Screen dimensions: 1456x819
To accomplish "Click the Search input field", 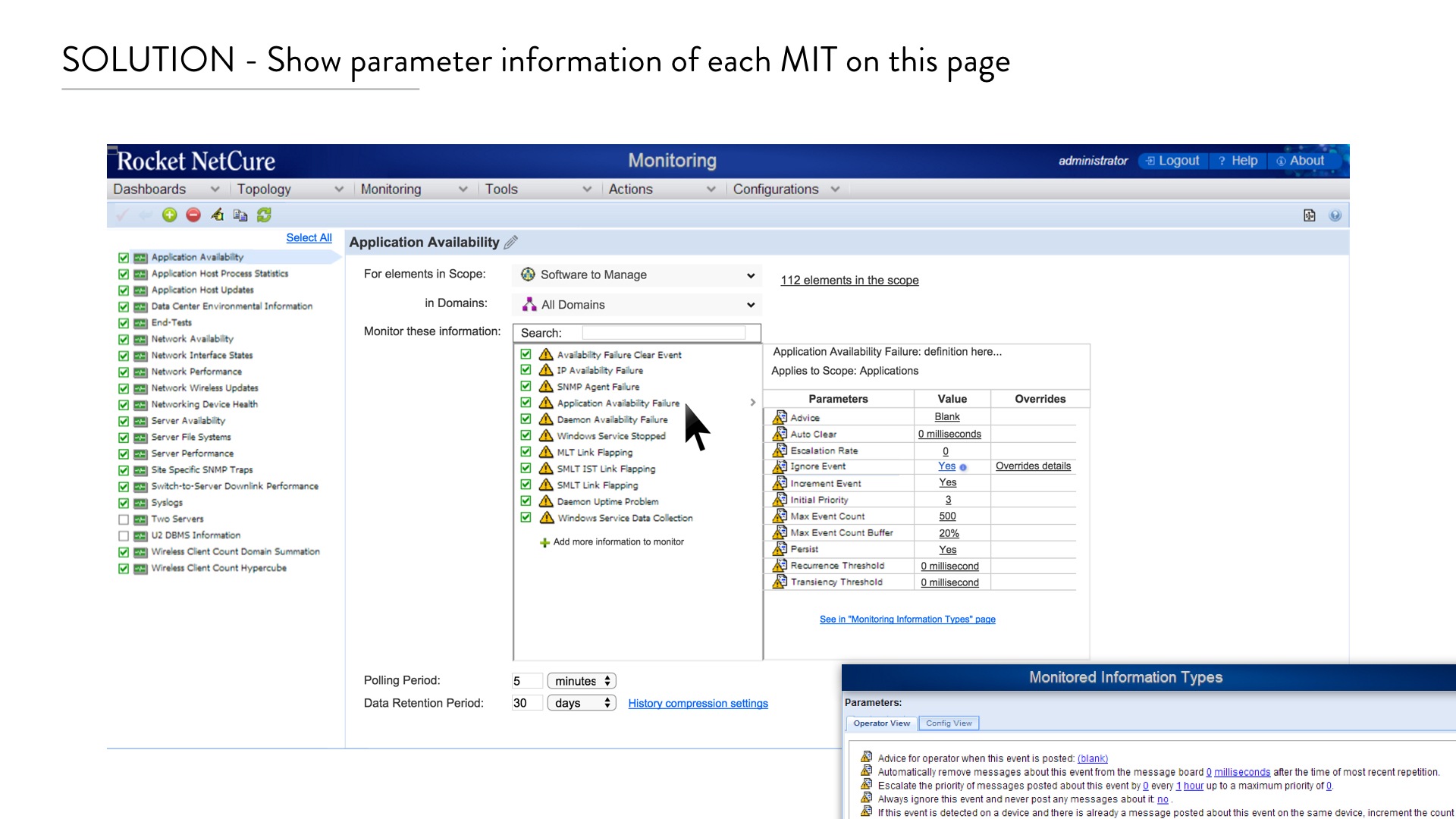I will (664, 333).
